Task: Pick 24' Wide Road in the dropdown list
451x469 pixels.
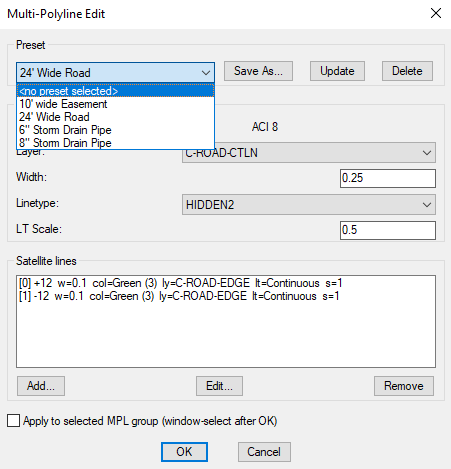Action: pos(115,117)
